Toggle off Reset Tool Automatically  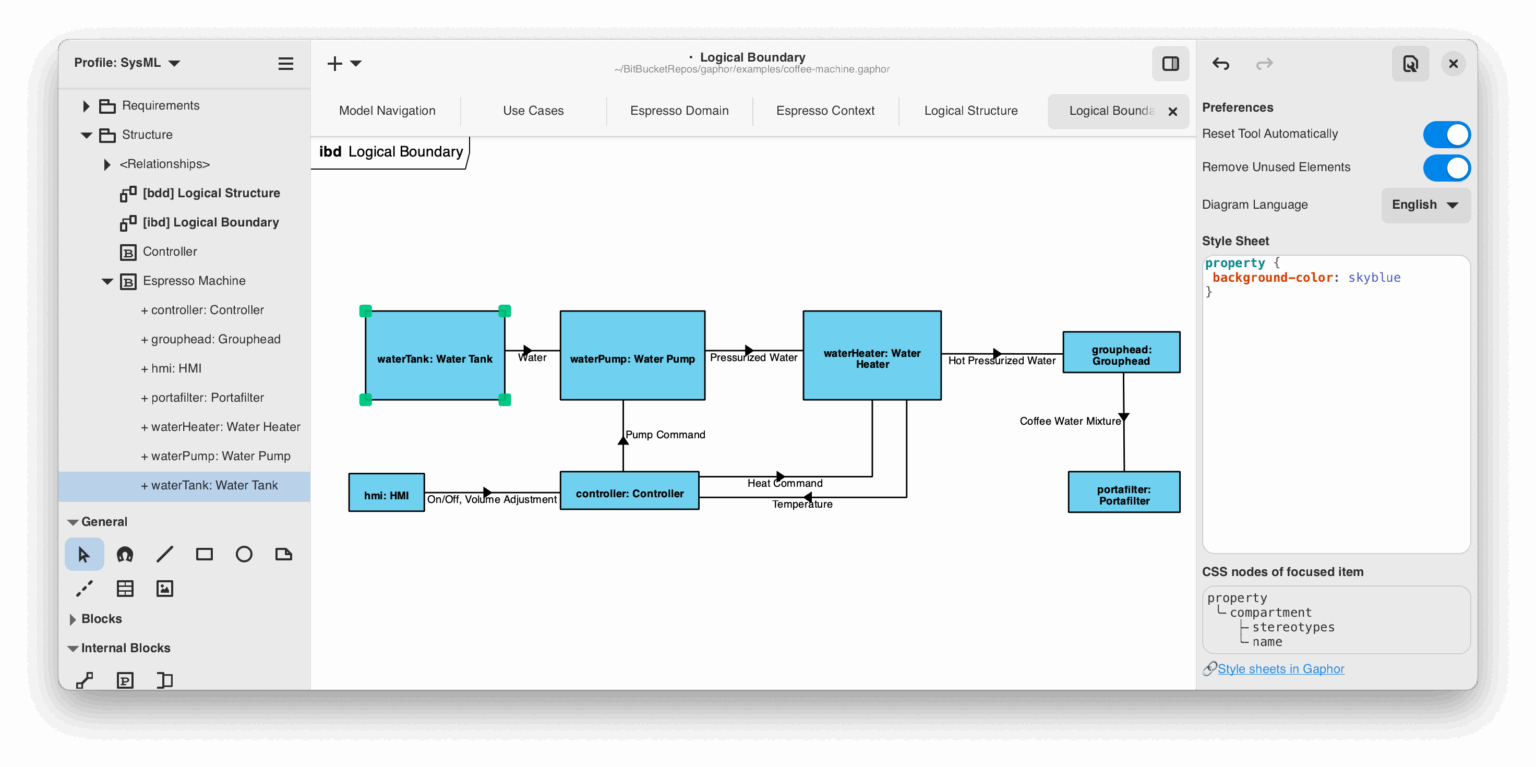click(x=1447, y=133)
